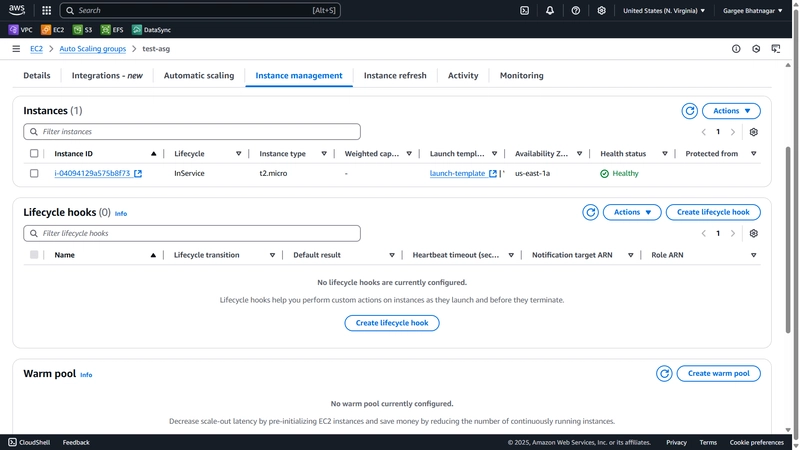
Task: Open the S3 shortcut in favorites bar
Action: [83, 30]
